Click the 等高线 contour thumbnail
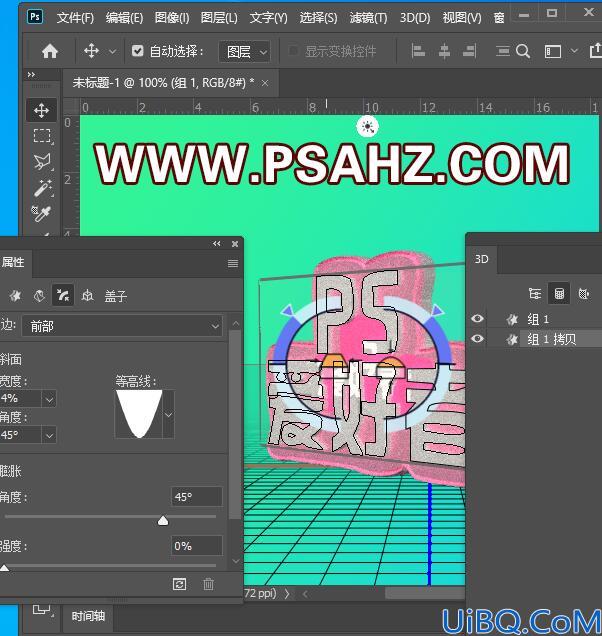The image size is (602, 636). click(139, 415)
